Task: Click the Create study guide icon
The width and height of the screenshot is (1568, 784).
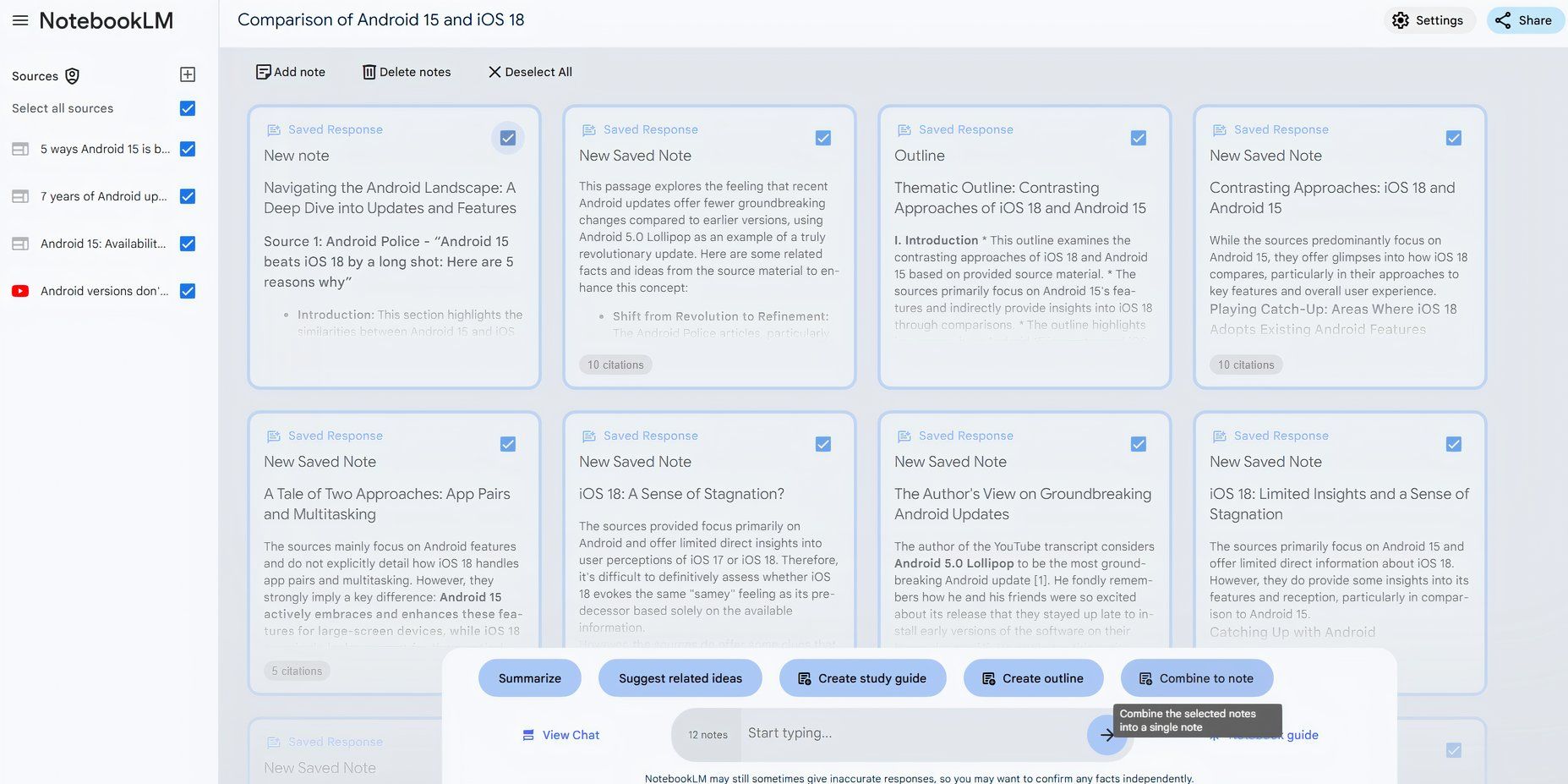Action: pyautogui.click(x=805, y=678)
